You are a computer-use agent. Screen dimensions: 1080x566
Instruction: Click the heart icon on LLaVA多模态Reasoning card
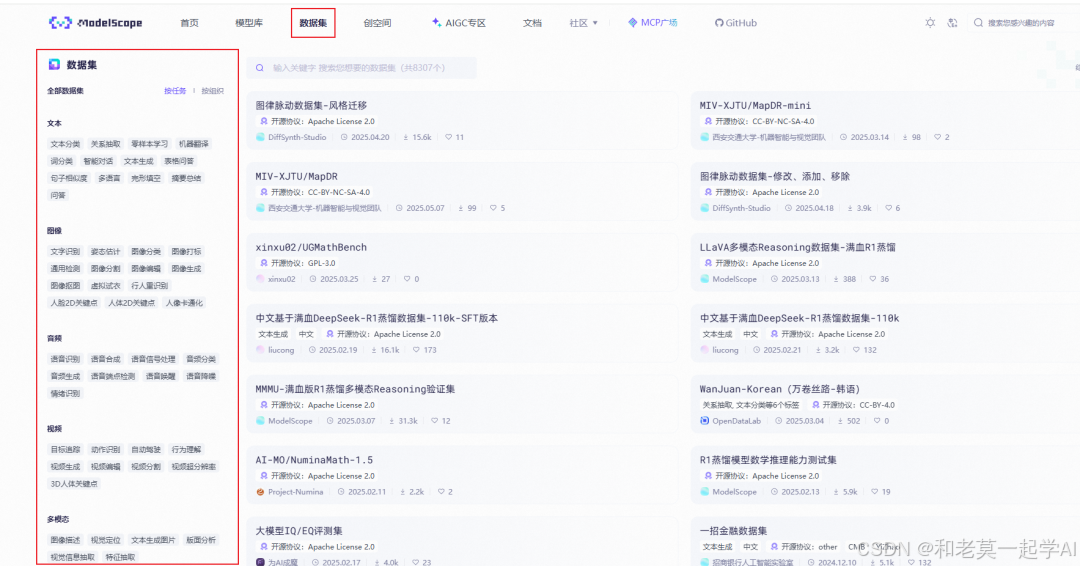[873, 279]
